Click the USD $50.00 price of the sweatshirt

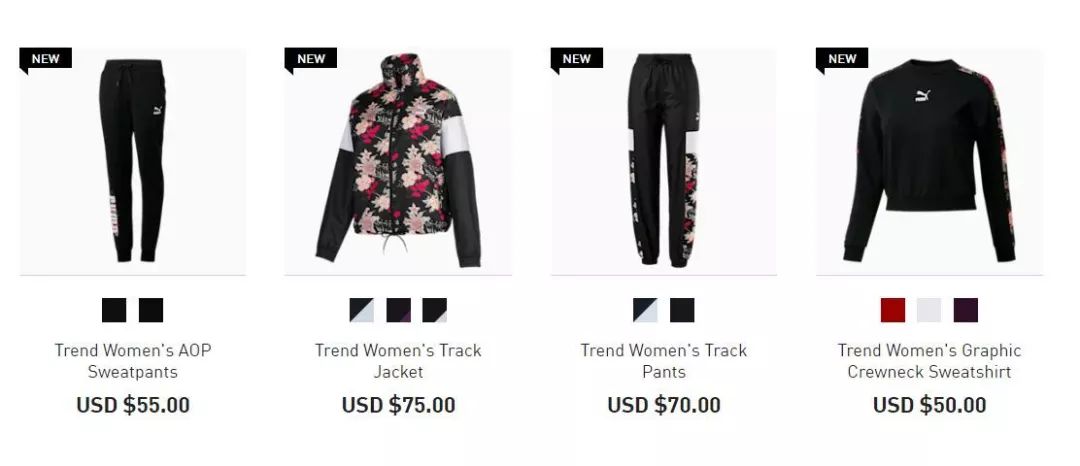pos(929,405)
